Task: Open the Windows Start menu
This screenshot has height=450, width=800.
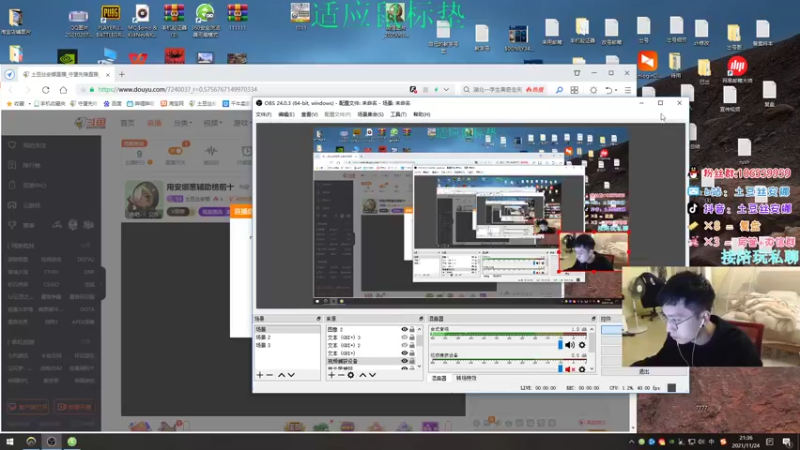Action: 10,441
